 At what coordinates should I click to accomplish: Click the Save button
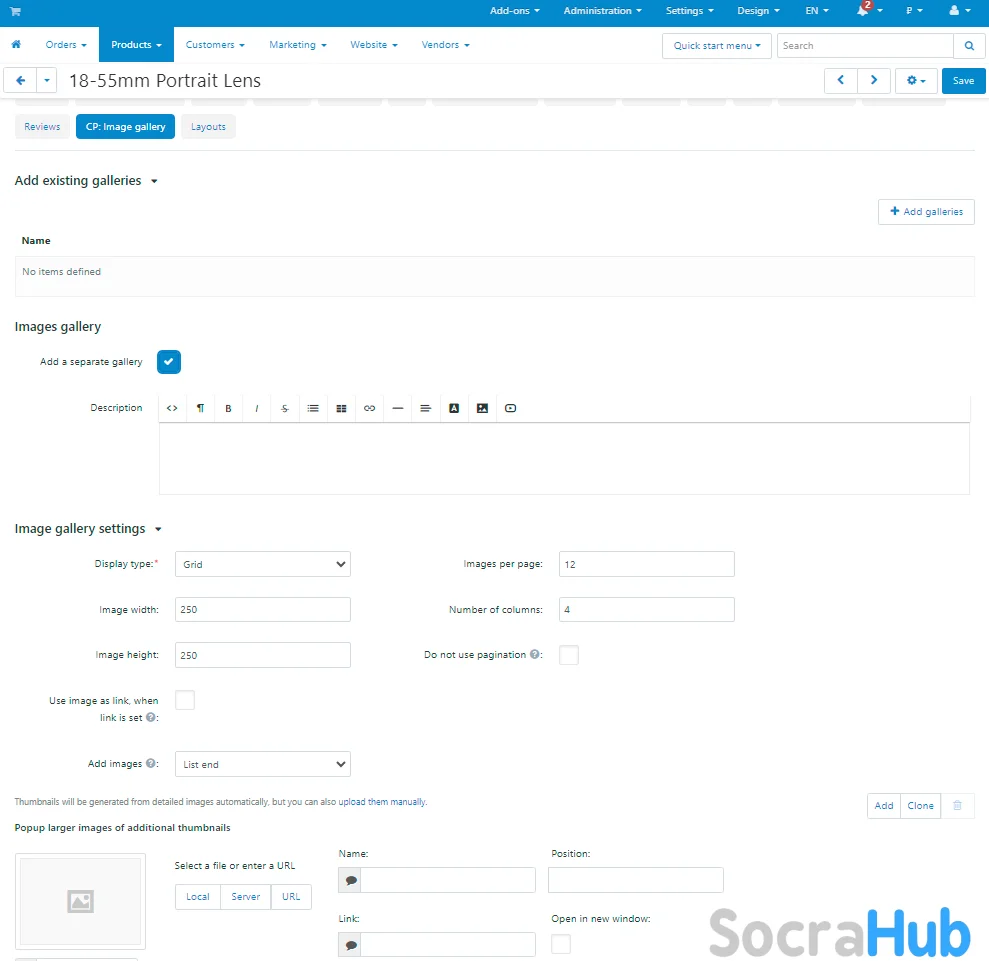(x=963, y=81)
